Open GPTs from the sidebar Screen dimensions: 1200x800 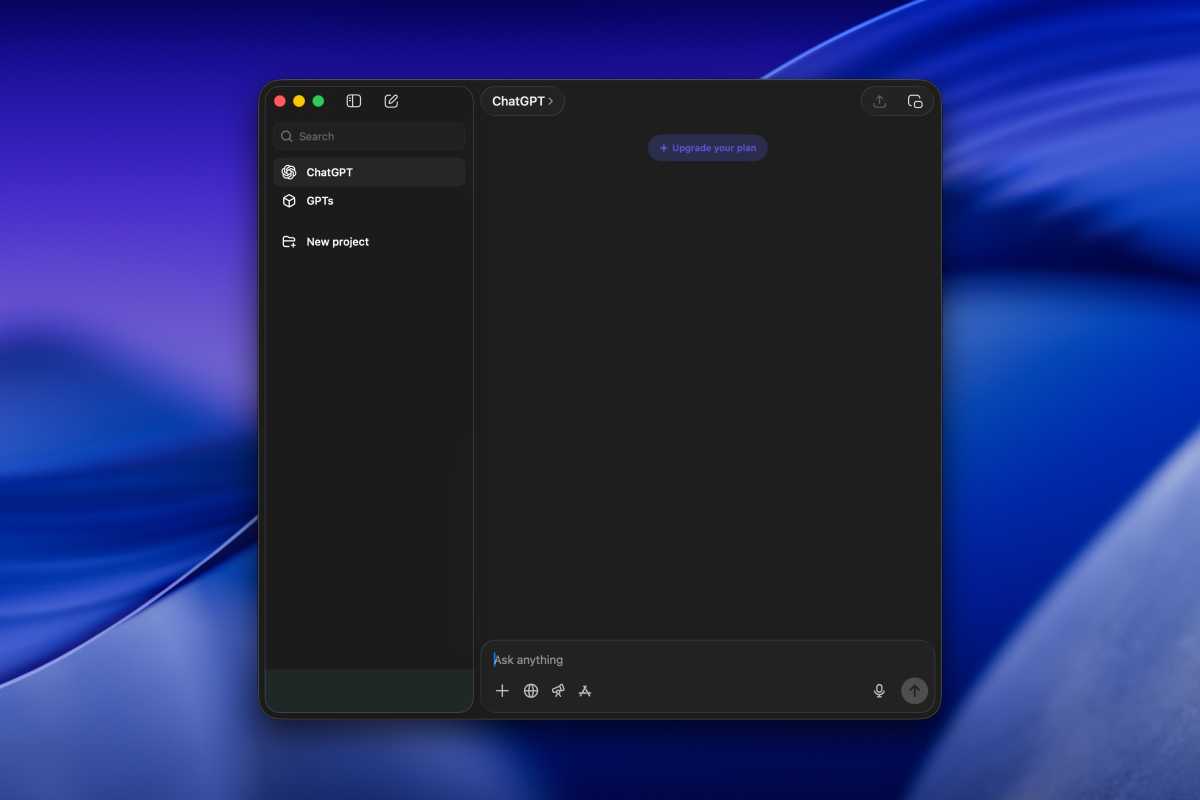click(x=320, y=200)
